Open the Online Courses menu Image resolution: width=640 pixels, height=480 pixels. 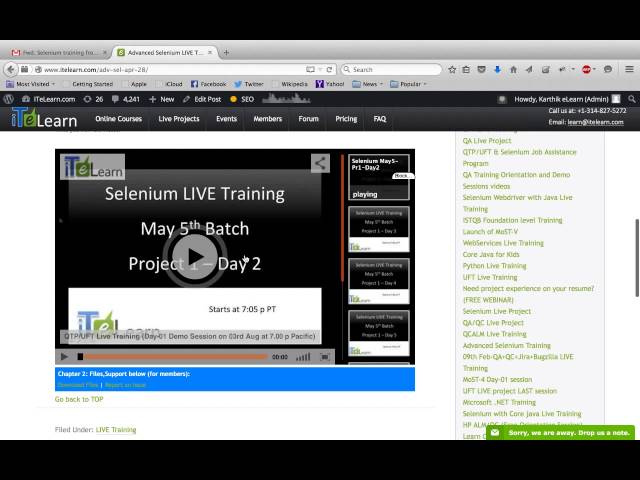(x=118, y=119)
